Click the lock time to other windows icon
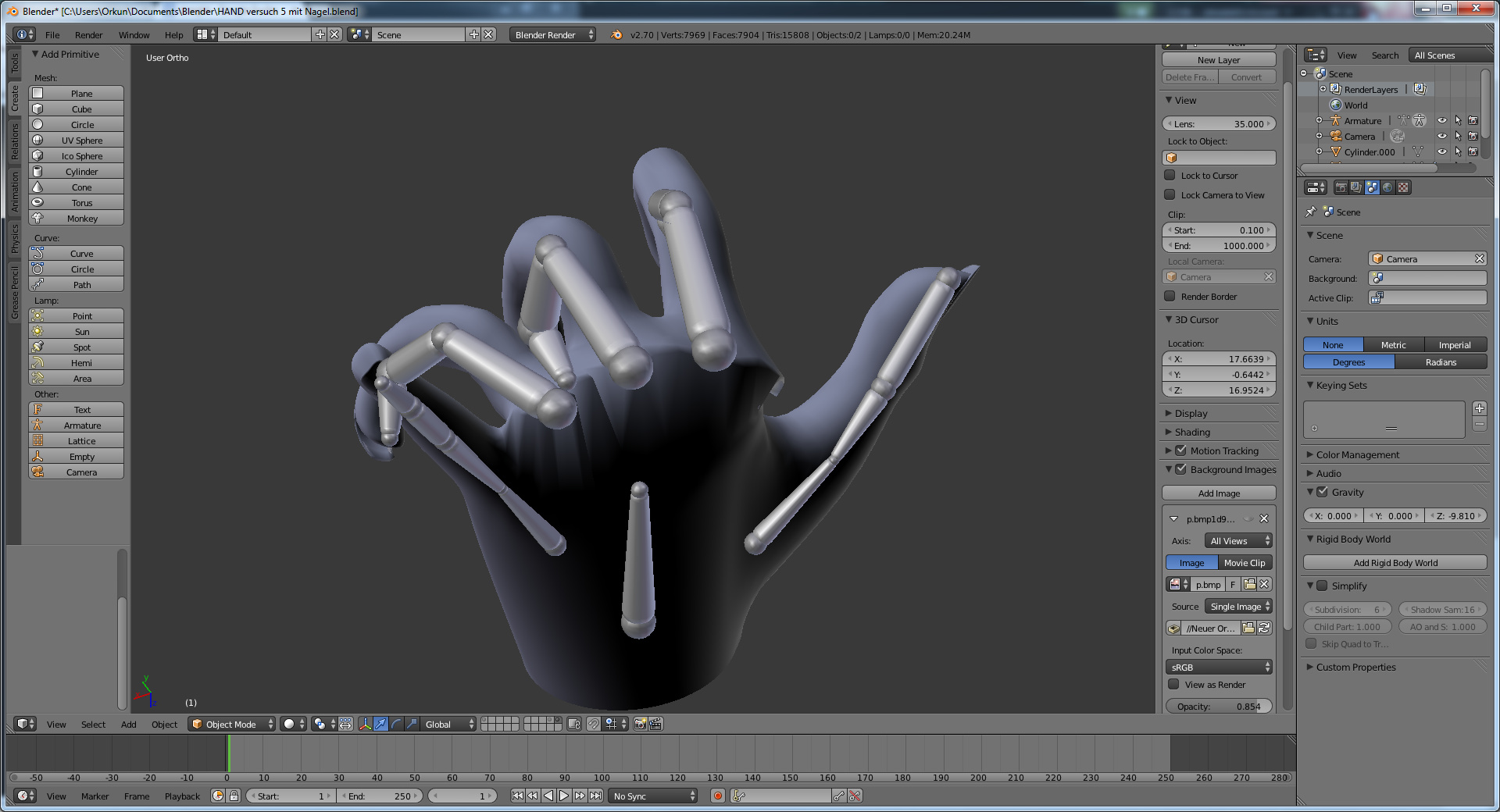The width and height of the screenshot is (1500, 812). click(234, 796)
